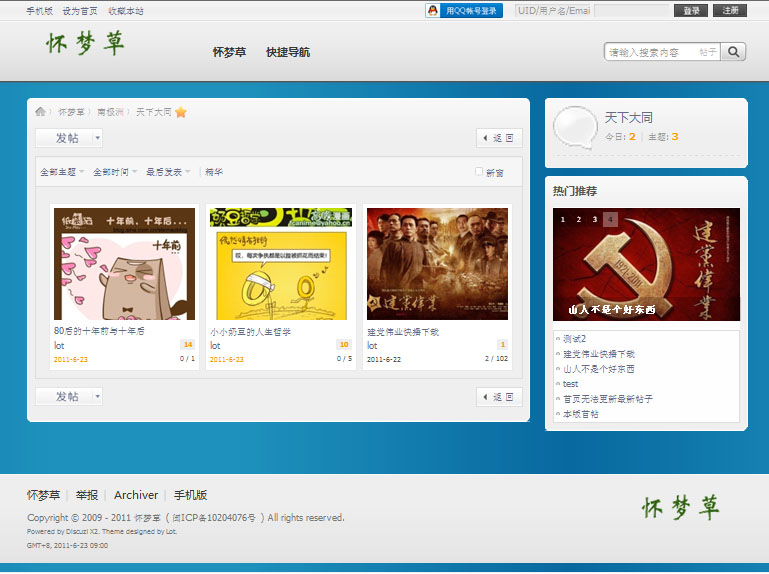Open recommended item 山人不是个好东西
The width and height of the screenshot is (769, 574).
pyautogui.click(x=599, y=369)
